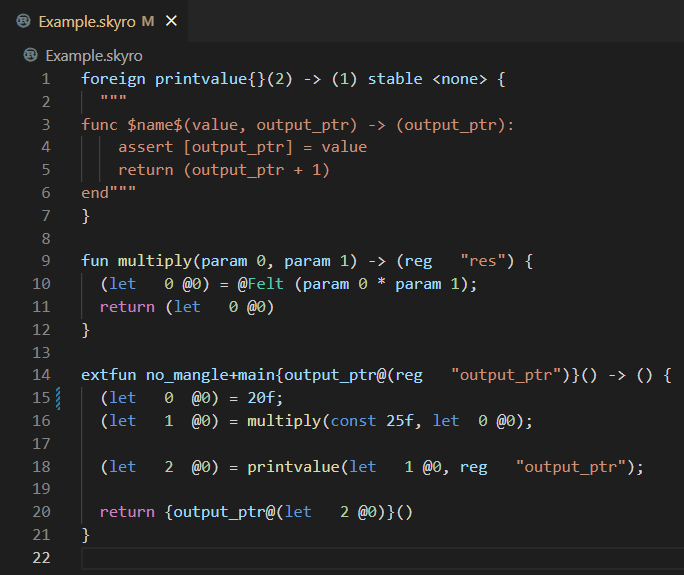The image size is (684, 575).
Task: Click the 'return' keyword on line 20
Action: pyautogui.click(x=127, y=512)
